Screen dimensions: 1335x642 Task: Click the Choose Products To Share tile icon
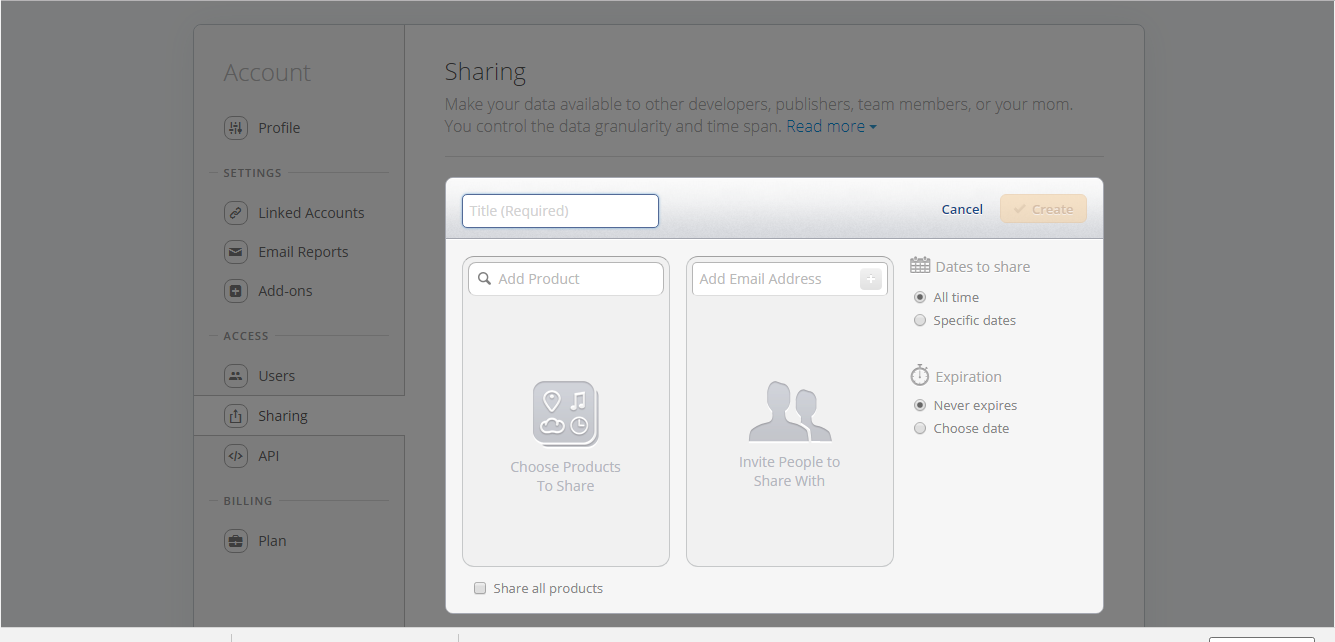pos(566,413)
